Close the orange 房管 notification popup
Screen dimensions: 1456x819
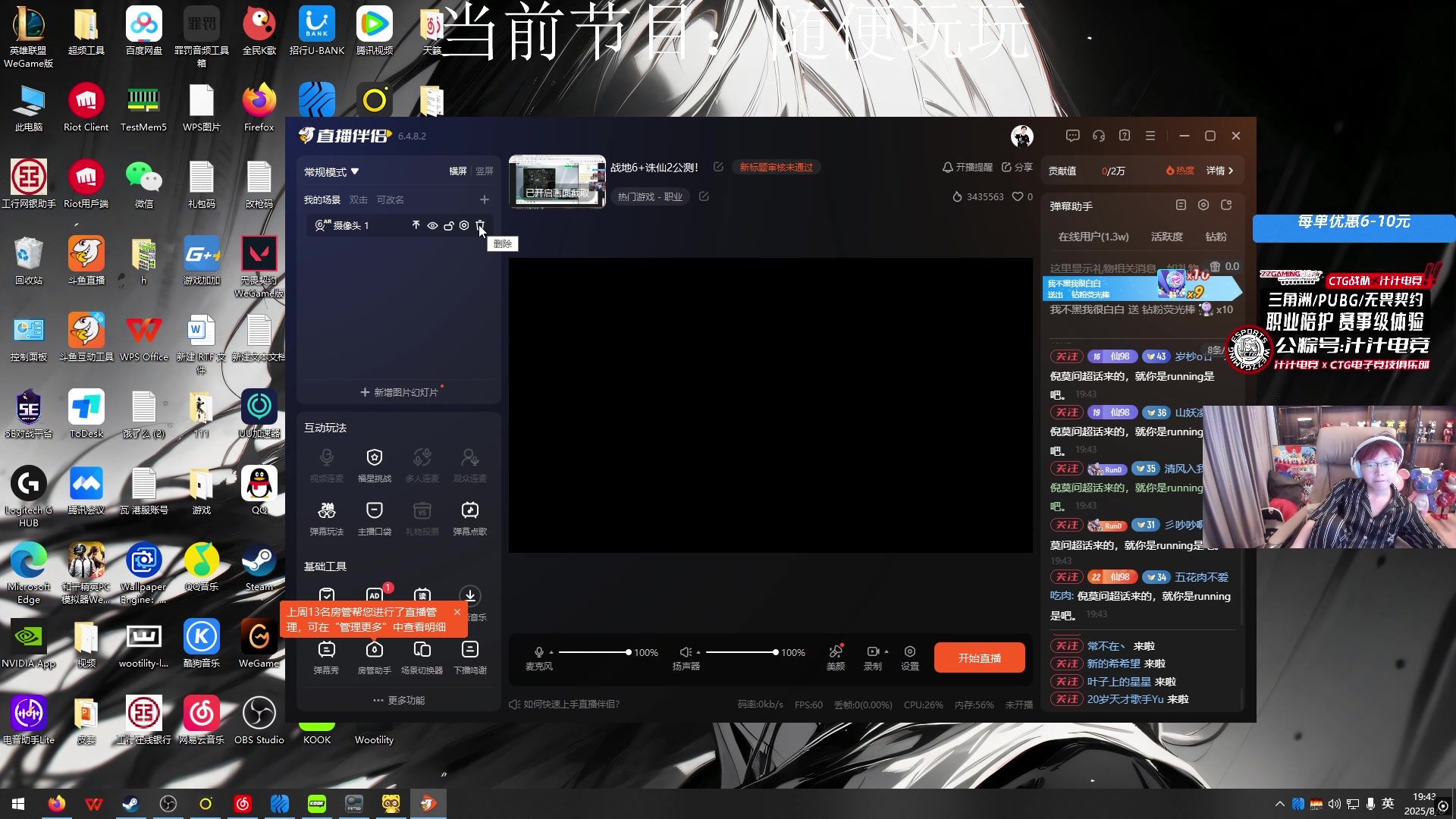(457, 612)
